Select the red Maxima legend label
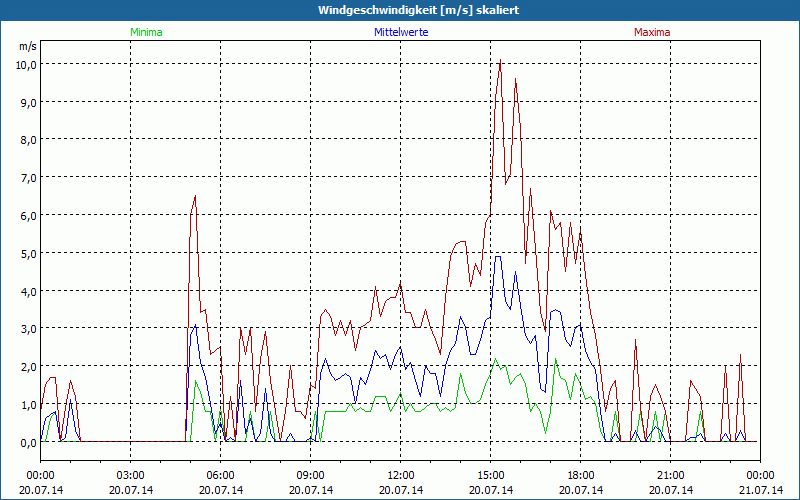800x500 pixels. (x=652, y=32)
